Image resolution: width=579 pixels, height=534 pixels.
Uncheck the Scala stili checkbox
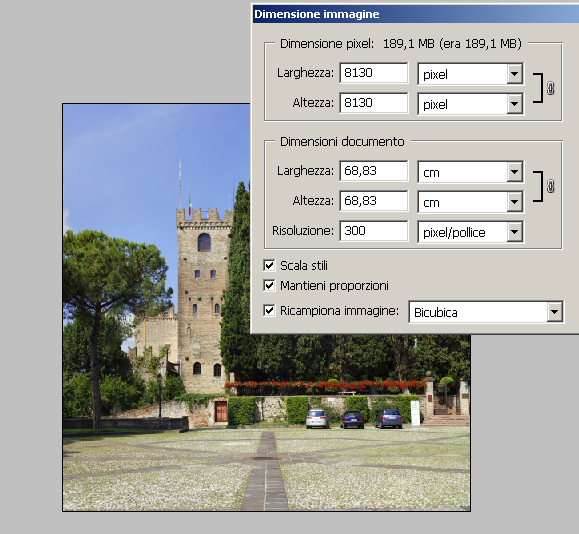(x=269, y=265)
